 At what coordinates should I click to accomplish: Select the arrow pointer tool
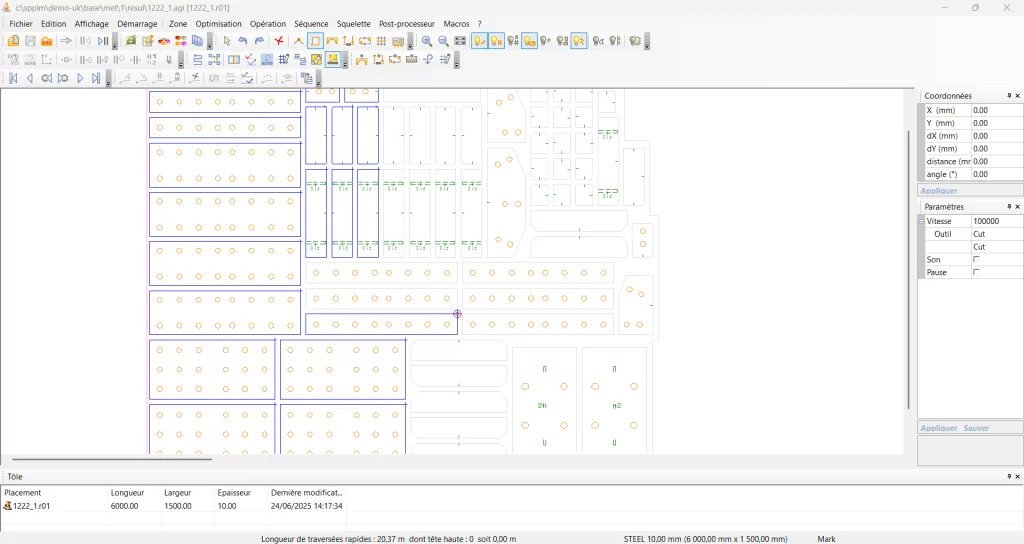click(x=227, y=41)
